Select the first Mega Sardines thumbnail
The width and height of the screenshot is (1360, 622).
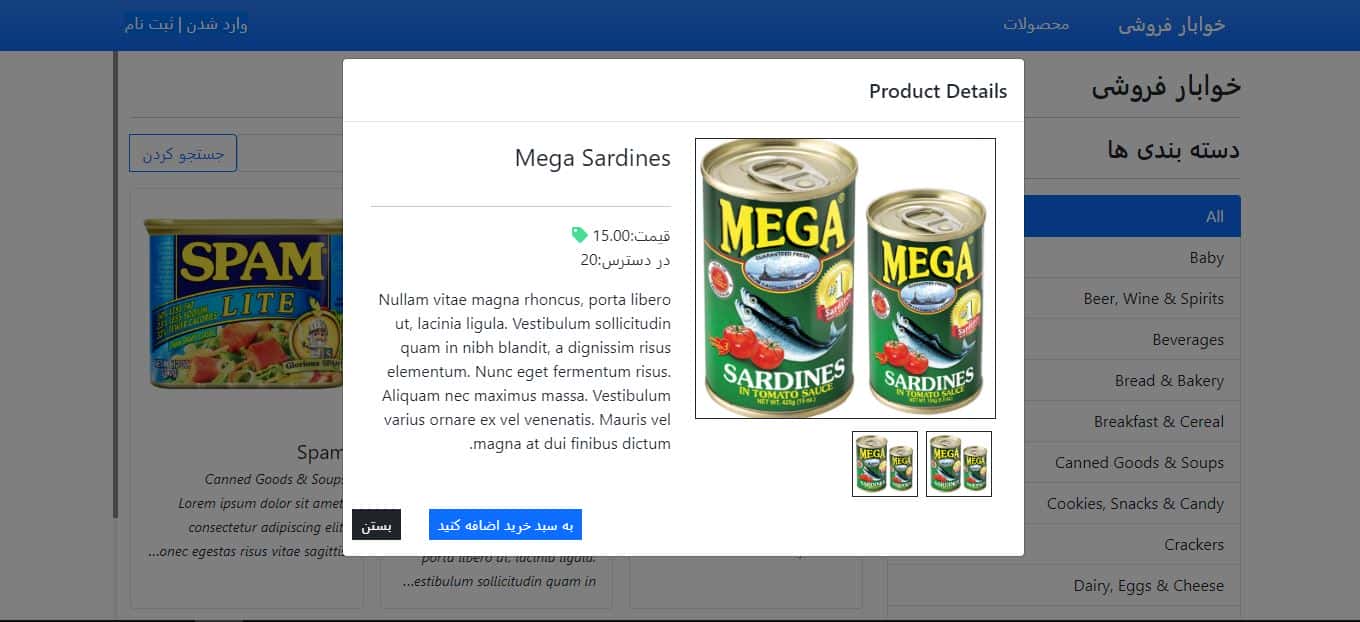click(x=959, y=464)
